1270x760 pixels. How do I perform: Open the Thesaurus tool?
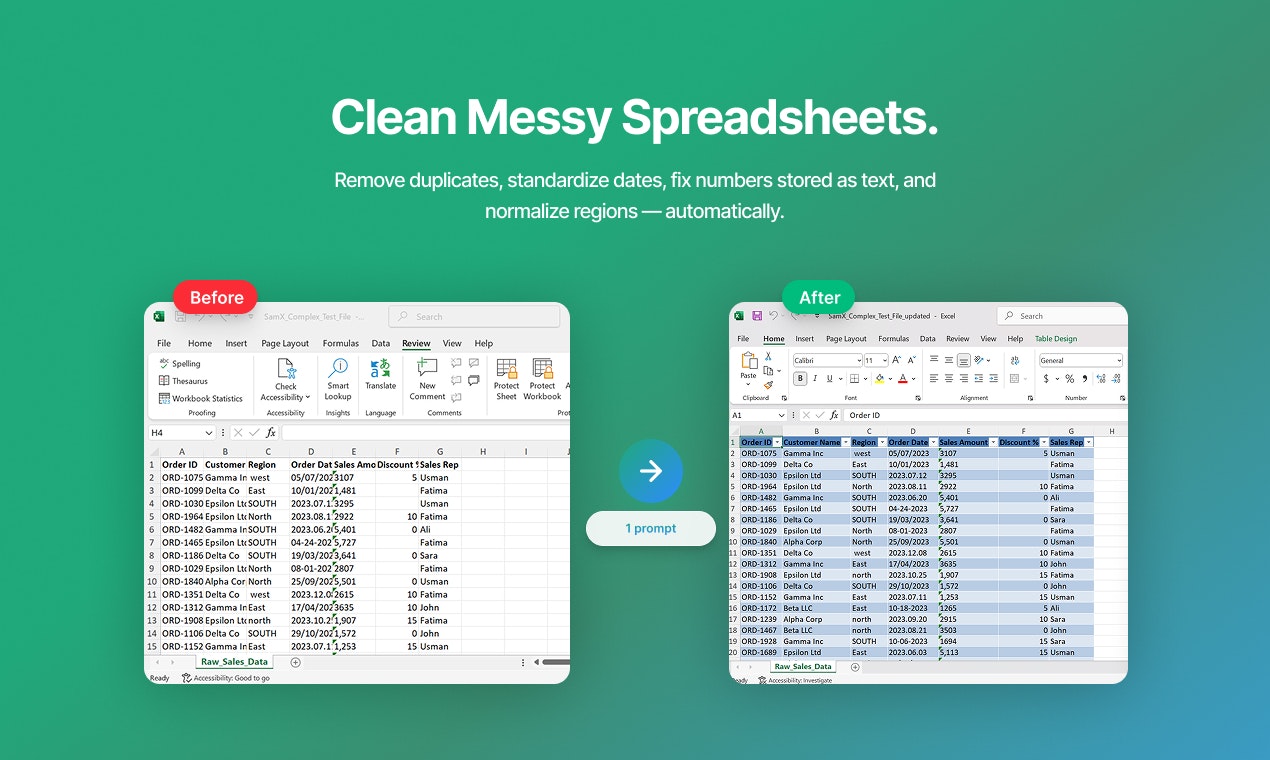point(191,381)
